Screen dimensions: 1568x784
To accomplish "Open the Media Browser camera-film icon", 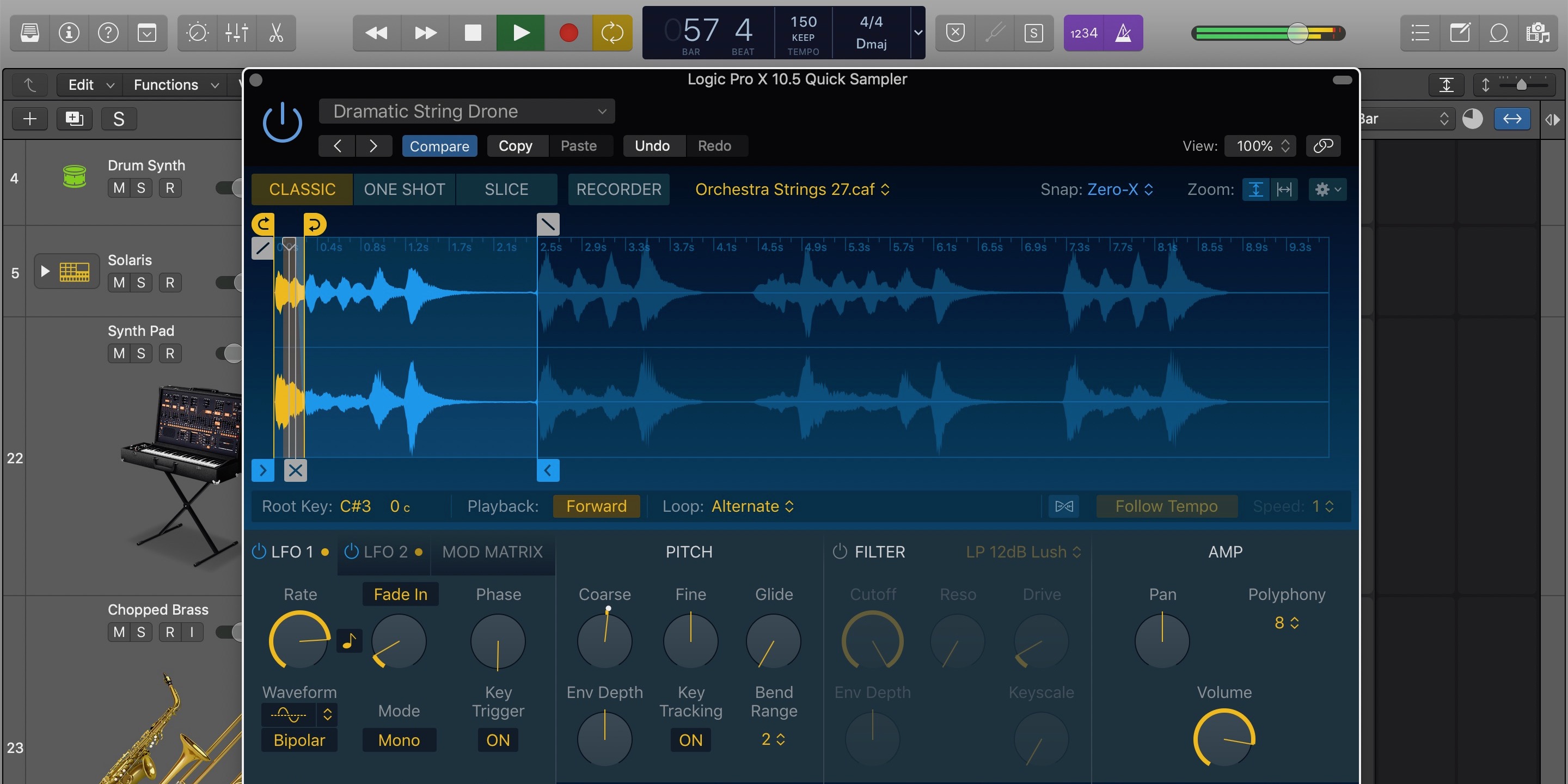I will (1539, 33).
